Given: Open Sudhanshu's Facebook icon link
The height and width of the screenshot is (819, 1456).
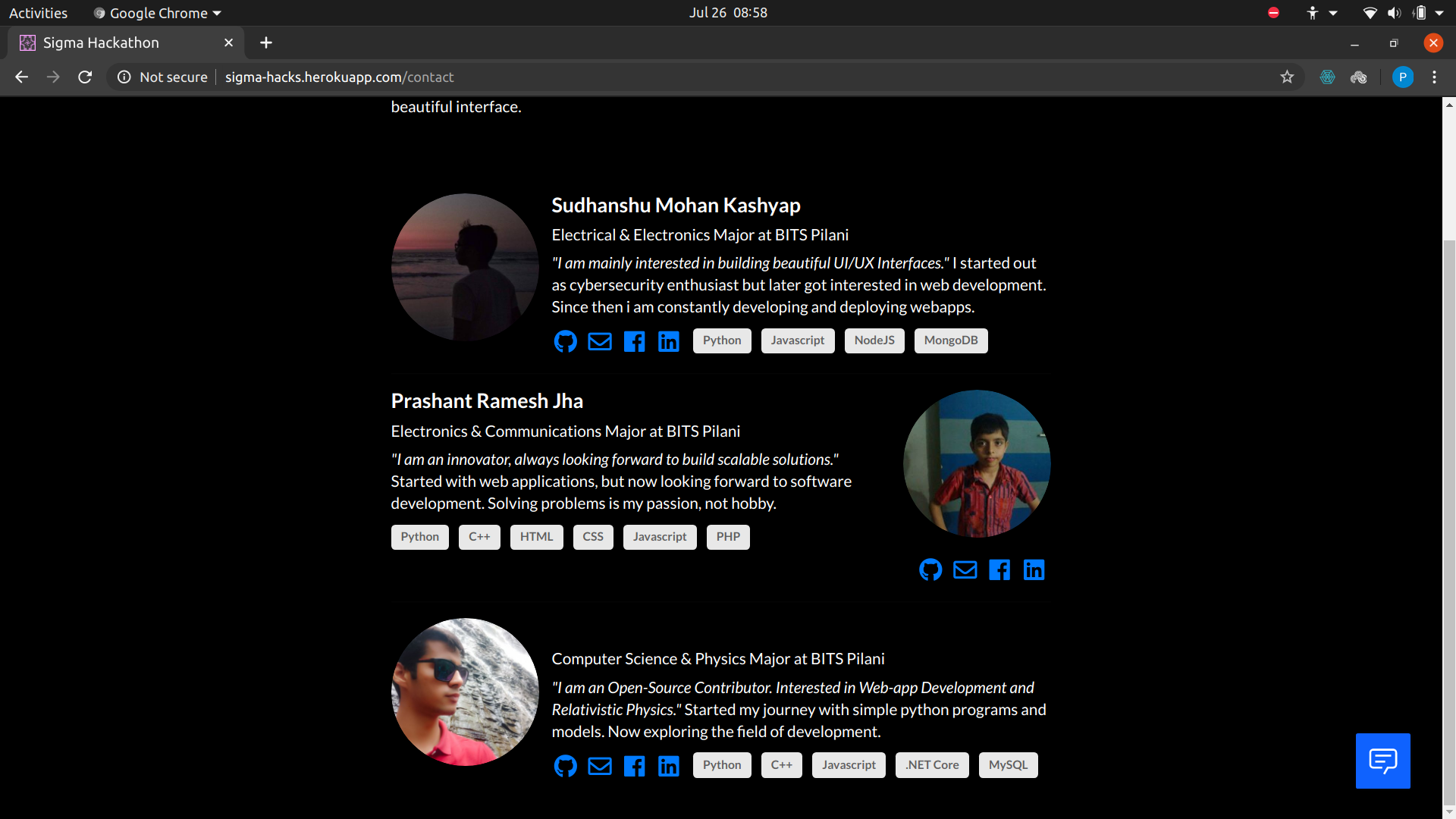Looking at the screenshot, I should (634, 341).
